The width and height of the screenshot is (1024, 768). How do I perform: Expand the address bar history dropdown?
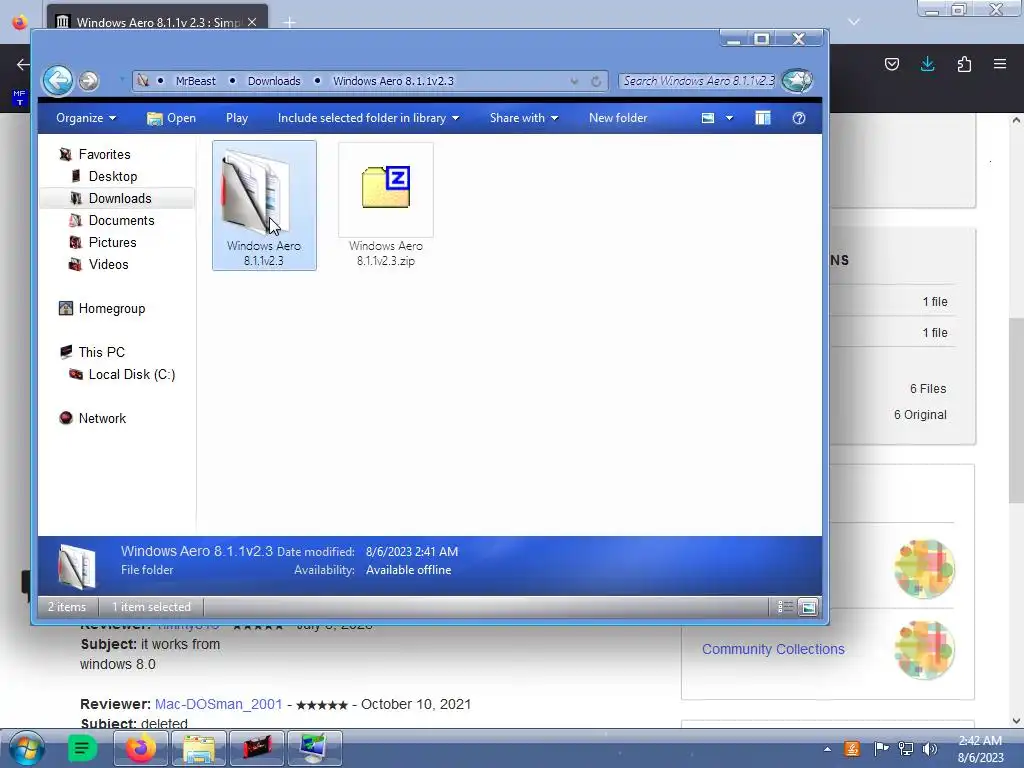(x=574, y=81)
